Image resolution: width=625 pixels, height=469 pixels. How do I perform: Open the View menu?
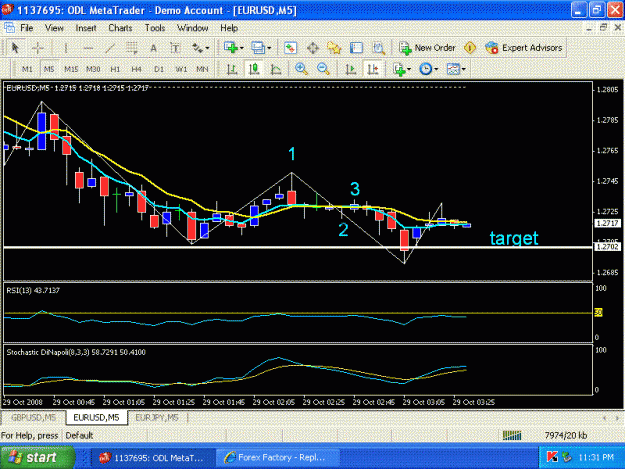click(x=54, y=28)
